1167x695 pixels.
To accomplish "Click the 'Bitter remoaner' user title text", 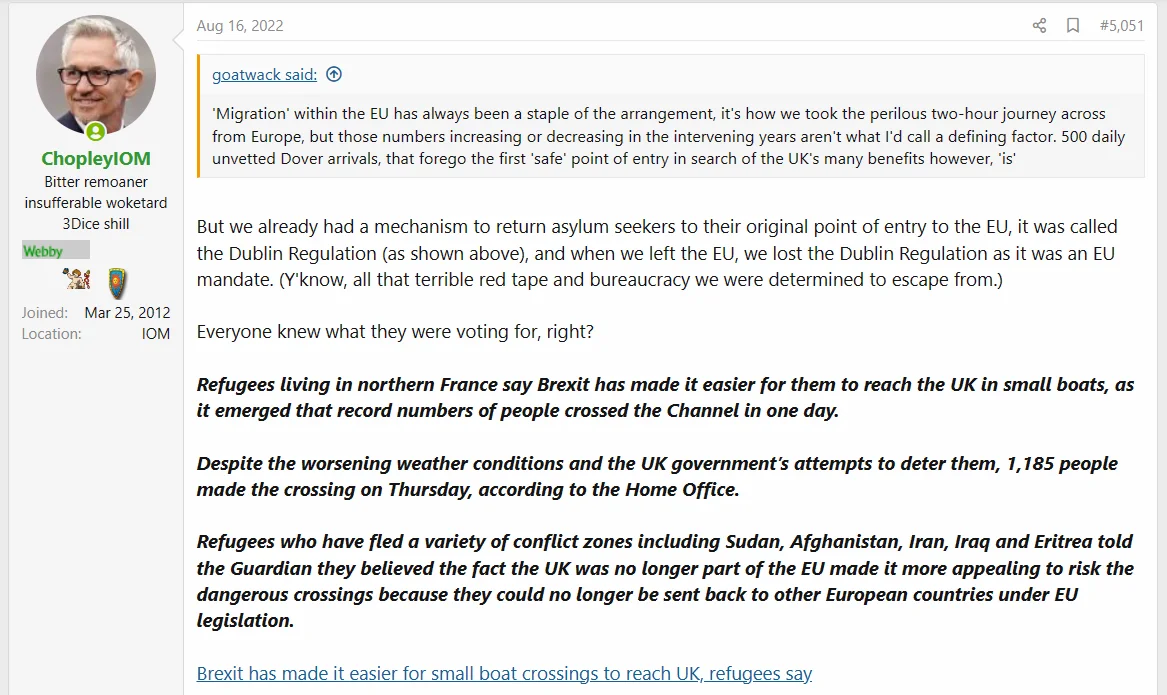I will [x=96, y=182].
